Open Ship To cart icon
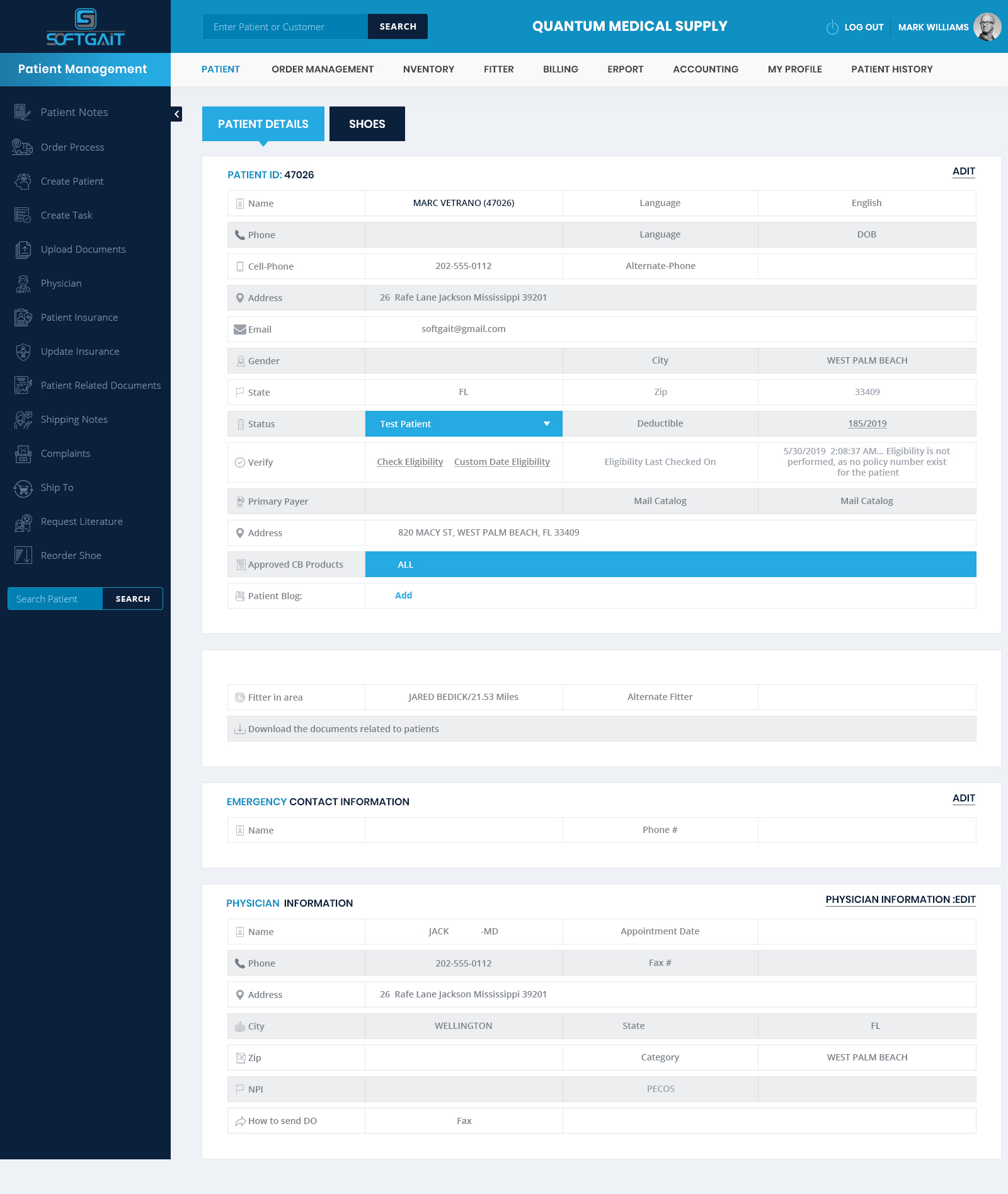Image resolution: width=1008 pixels, height=1194 pixels. coord(23,488)
